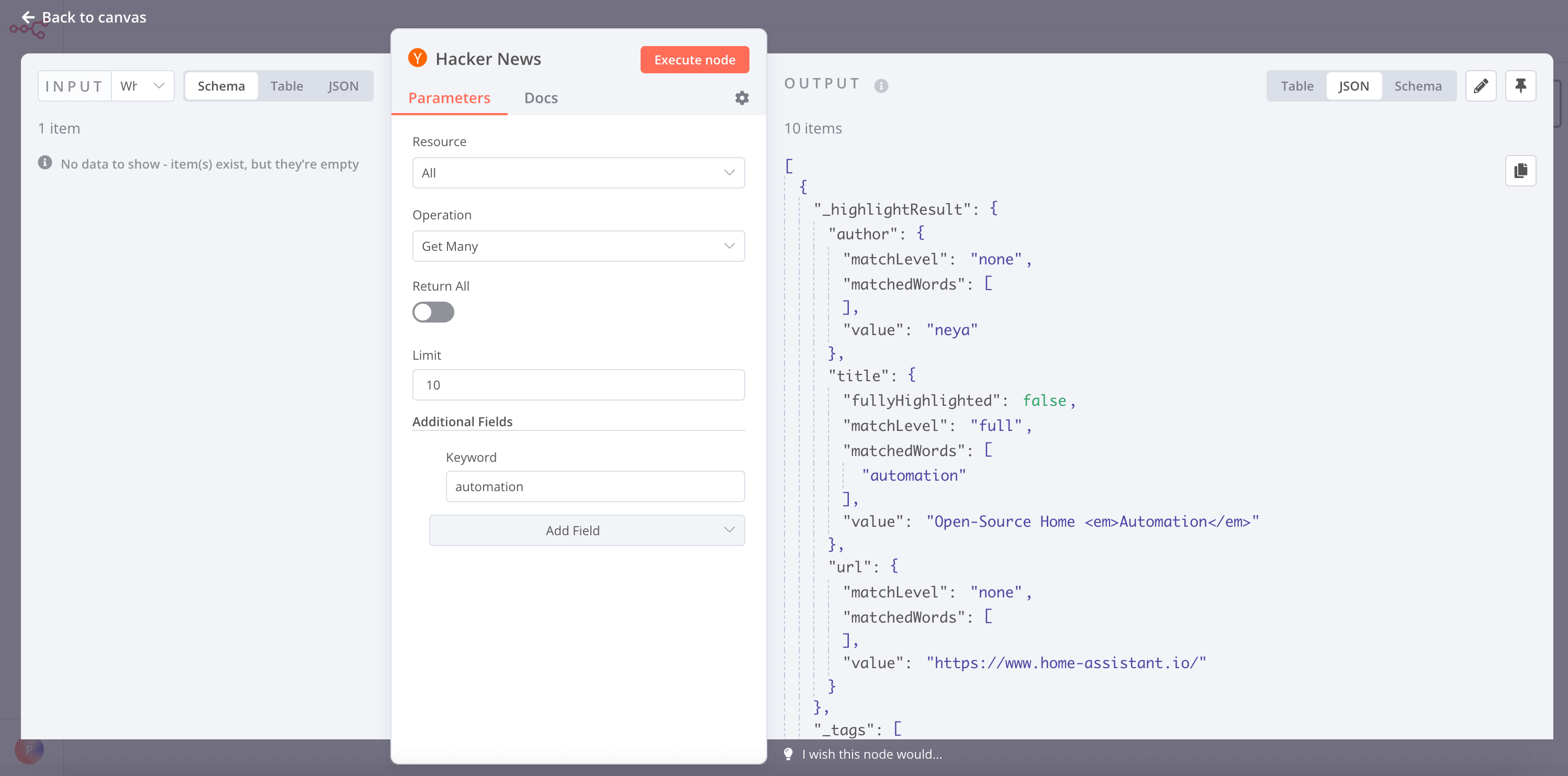The image size is (1568, 776).
Task: Click the lightbulb feedback icon
Action: pyautogui.click(x=788, y=754)
